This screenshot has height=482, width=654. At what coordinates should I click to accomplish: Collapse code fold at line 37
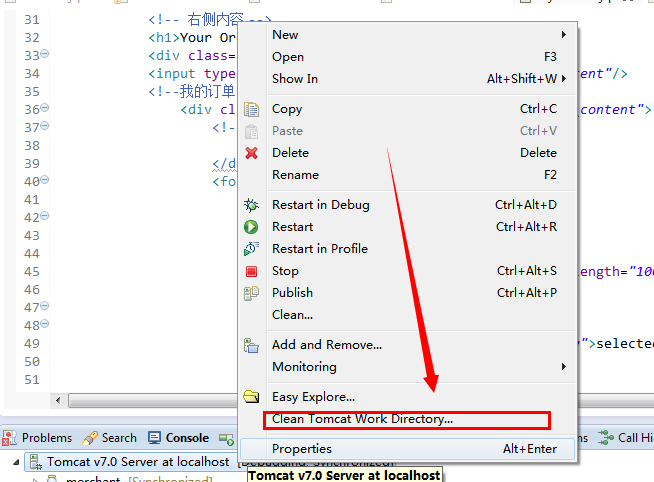click(45, 126)
